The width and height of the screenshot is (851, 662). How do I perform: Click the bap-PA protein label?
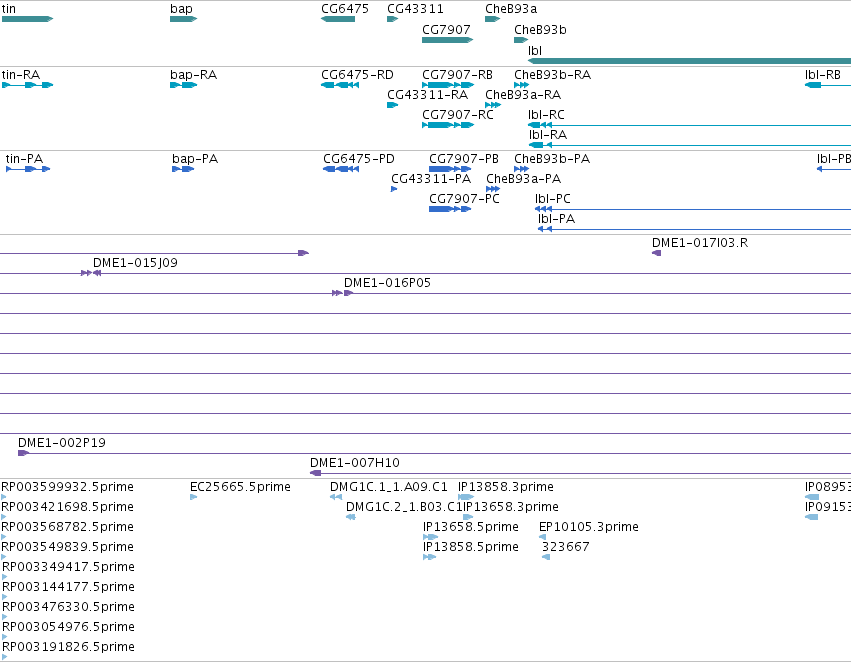[195, 159]
